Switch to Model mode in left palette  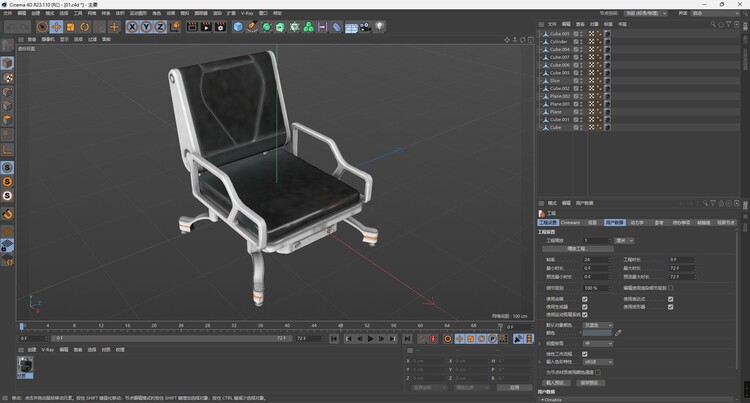[x=7, y=63]
